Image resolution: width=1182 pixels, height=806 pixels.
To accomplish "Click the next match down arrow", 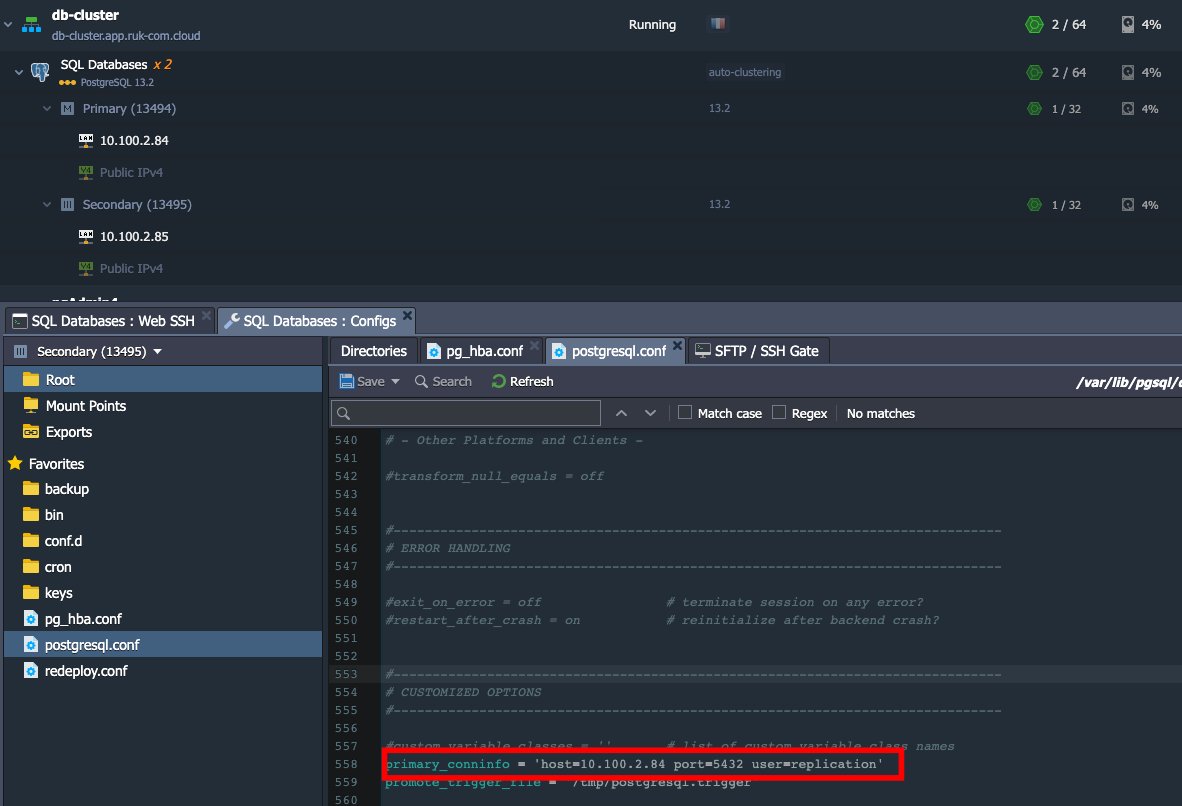I will click(651, 413).
